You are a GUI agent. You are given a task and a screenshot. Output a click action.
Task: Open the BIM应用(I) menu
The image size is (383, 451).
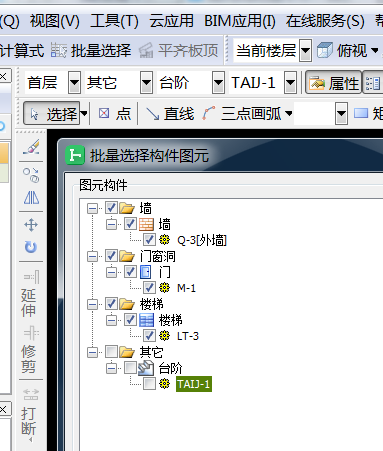click(x=240, y=21)
